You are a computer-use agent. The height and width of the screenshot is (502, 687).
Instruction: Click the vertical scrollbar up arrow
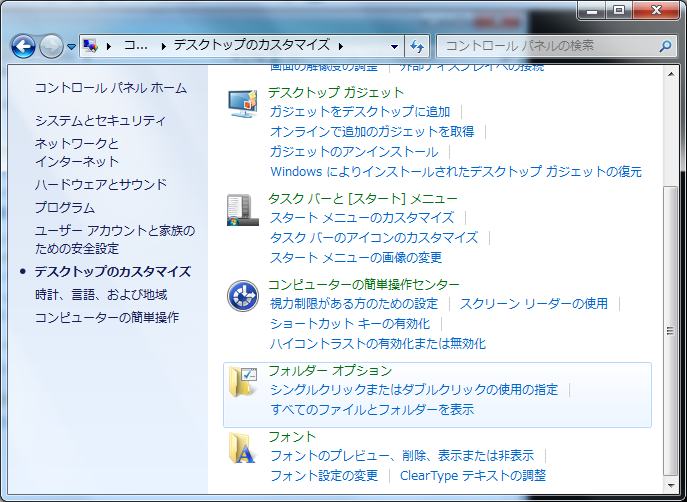click(x=671, y=74)
